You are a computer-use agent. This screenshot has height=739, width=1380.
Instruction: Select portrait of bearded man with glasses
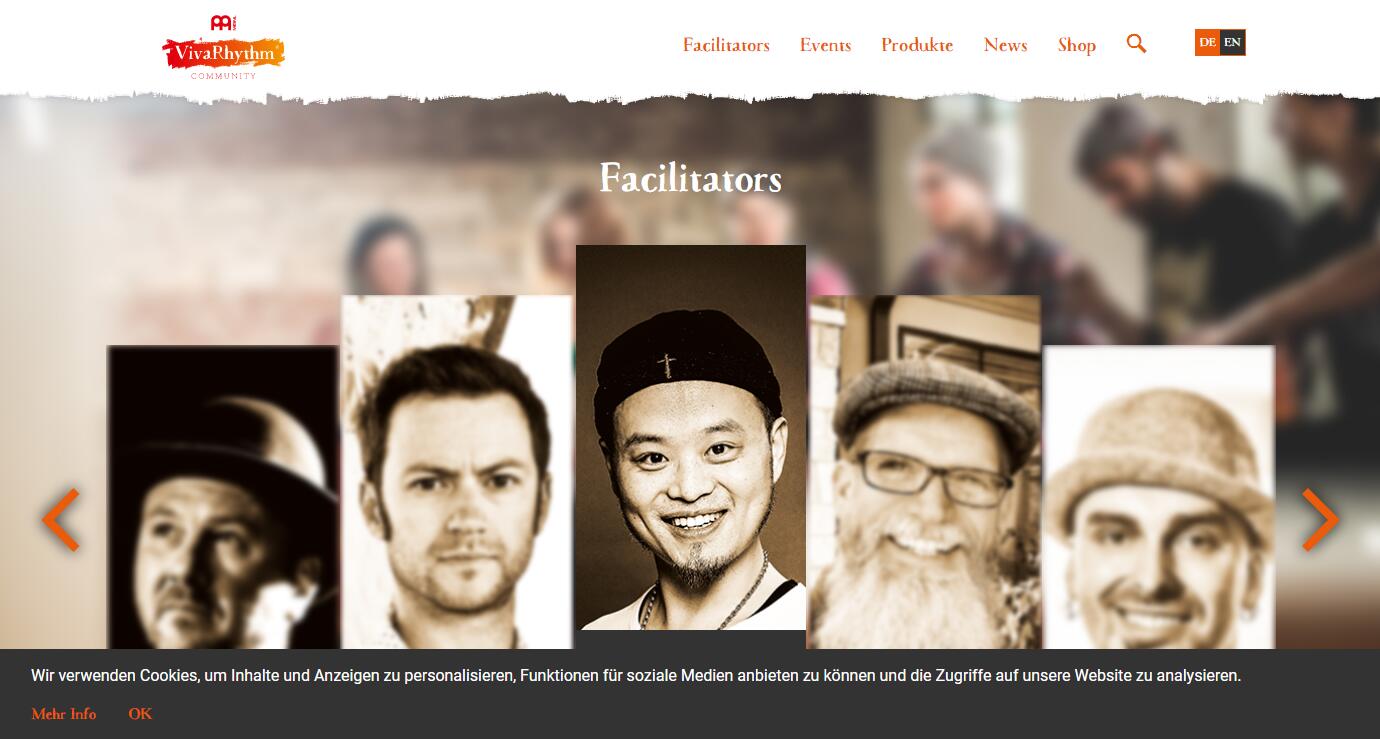click(924, 472)
